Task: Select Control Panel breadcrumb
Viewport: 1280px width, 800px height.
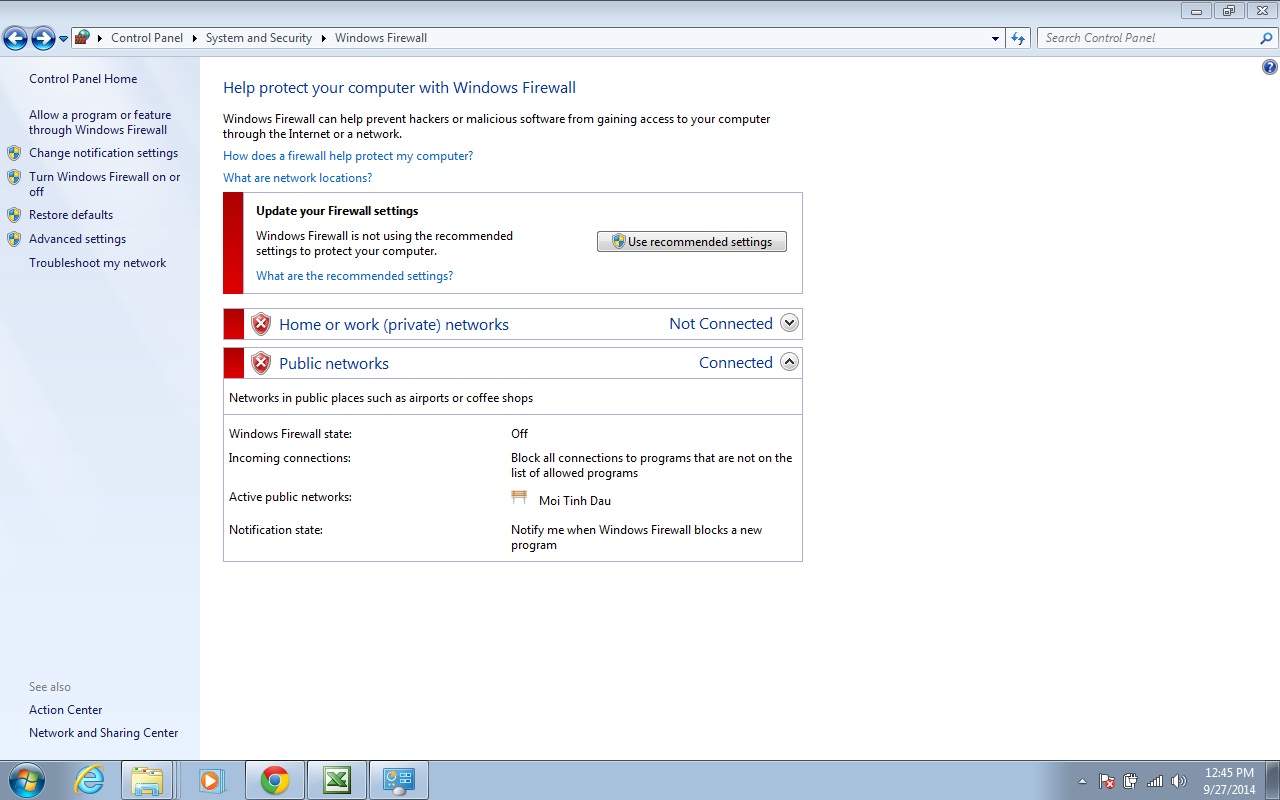Action: tap(147, 38)
